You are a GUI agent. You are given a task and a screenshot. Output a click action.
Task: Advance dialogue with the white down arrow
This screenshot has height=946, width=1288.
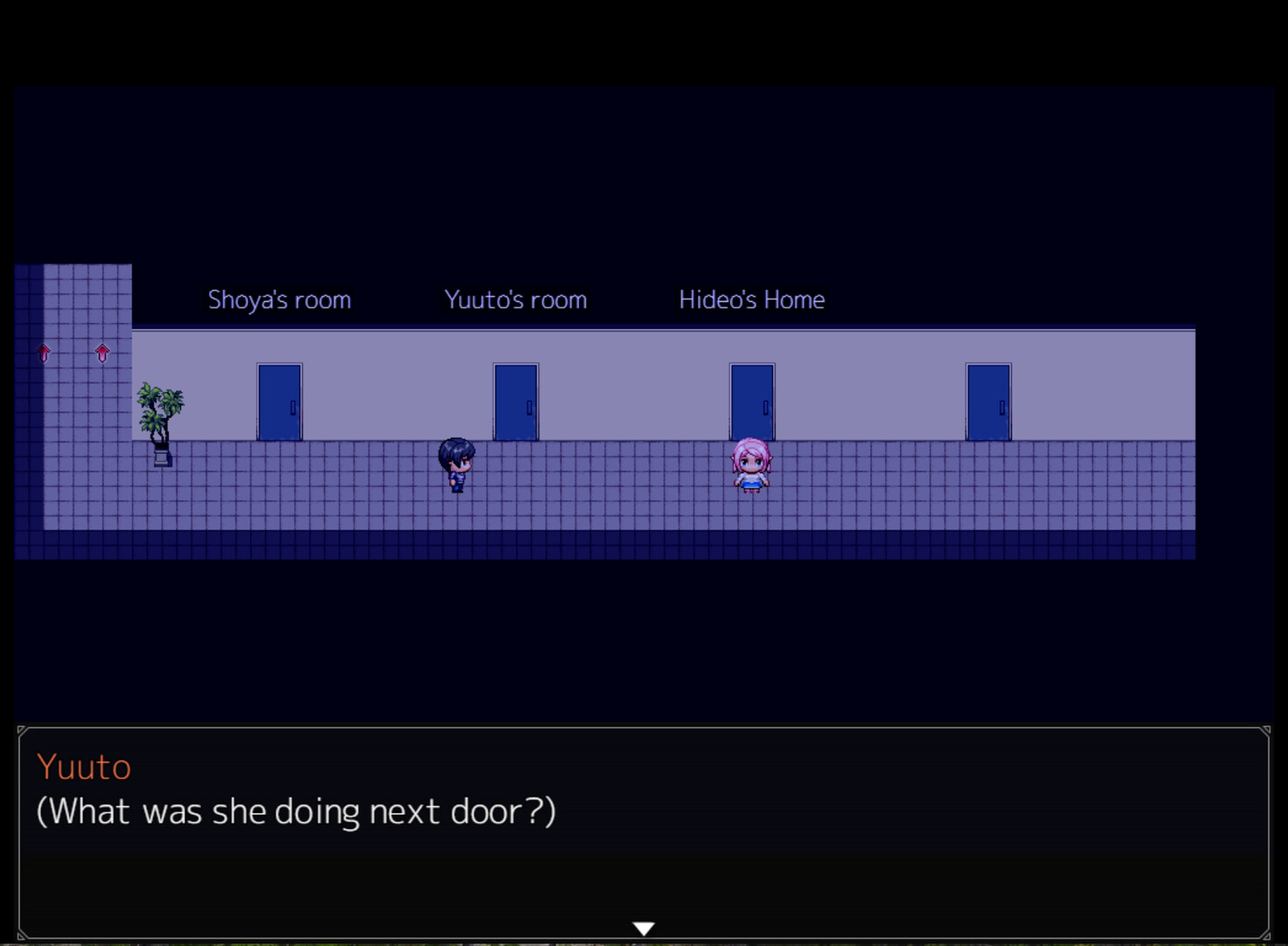point(644,928)
